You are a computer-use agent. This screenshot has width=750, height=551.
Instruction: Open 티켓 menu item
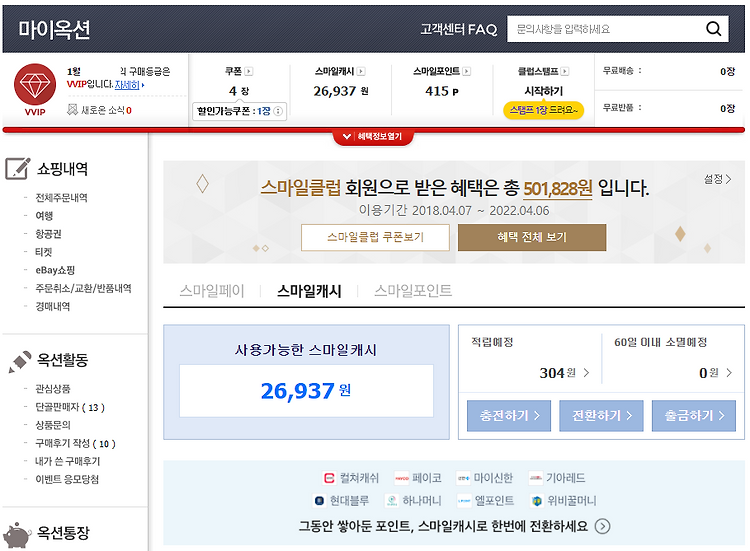coord(44,252)
